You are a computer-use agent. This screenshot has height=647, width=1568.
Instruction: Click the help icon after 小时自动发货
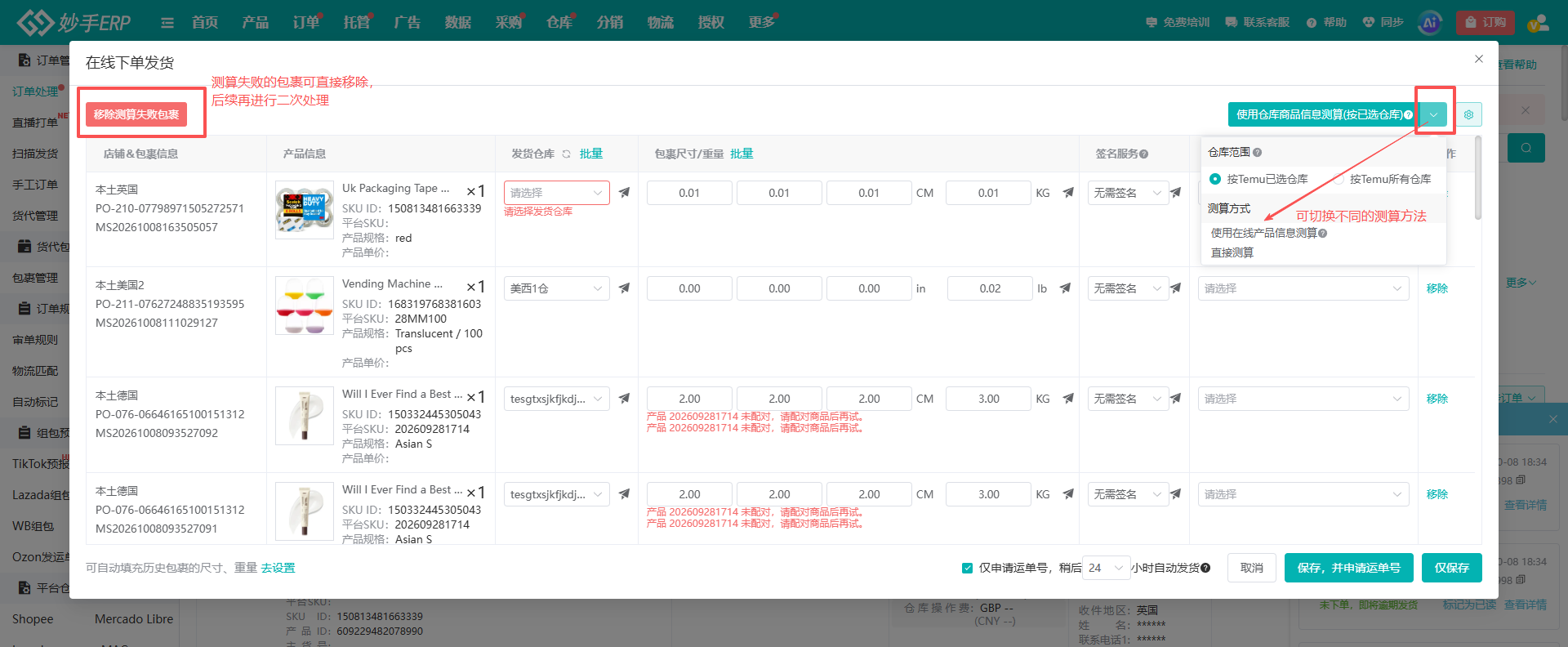(1205, 568)
